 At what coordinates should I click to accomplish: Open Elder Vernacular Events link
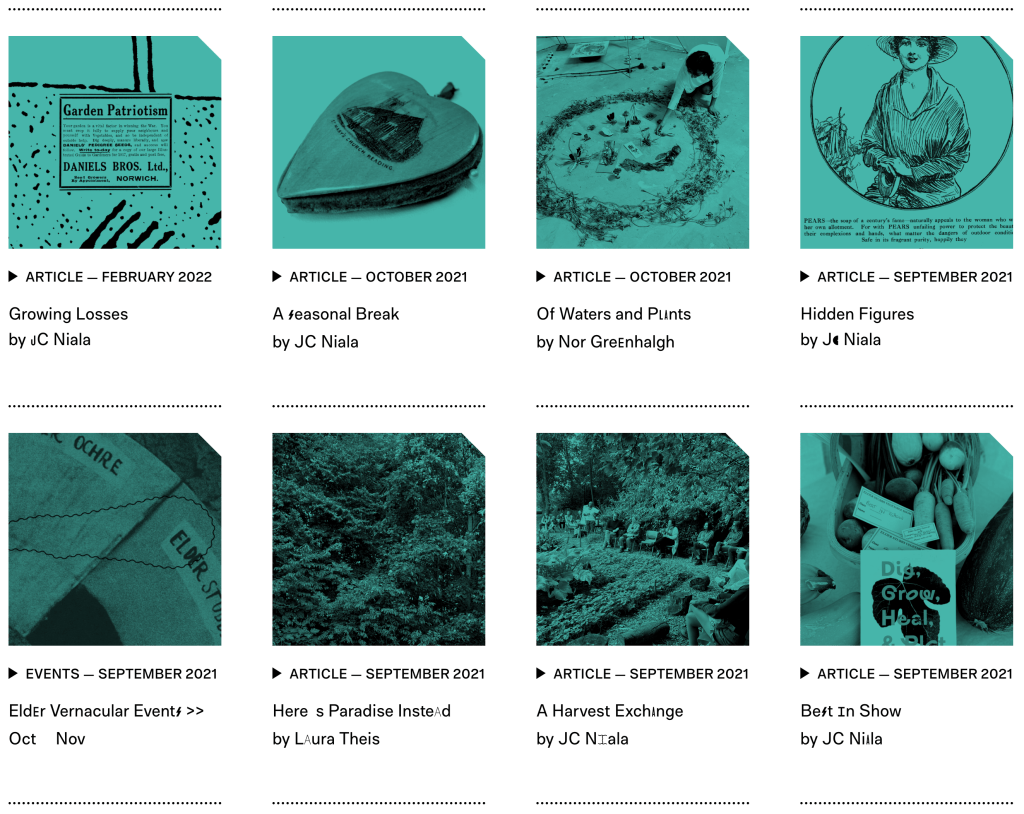click(106, 711)
